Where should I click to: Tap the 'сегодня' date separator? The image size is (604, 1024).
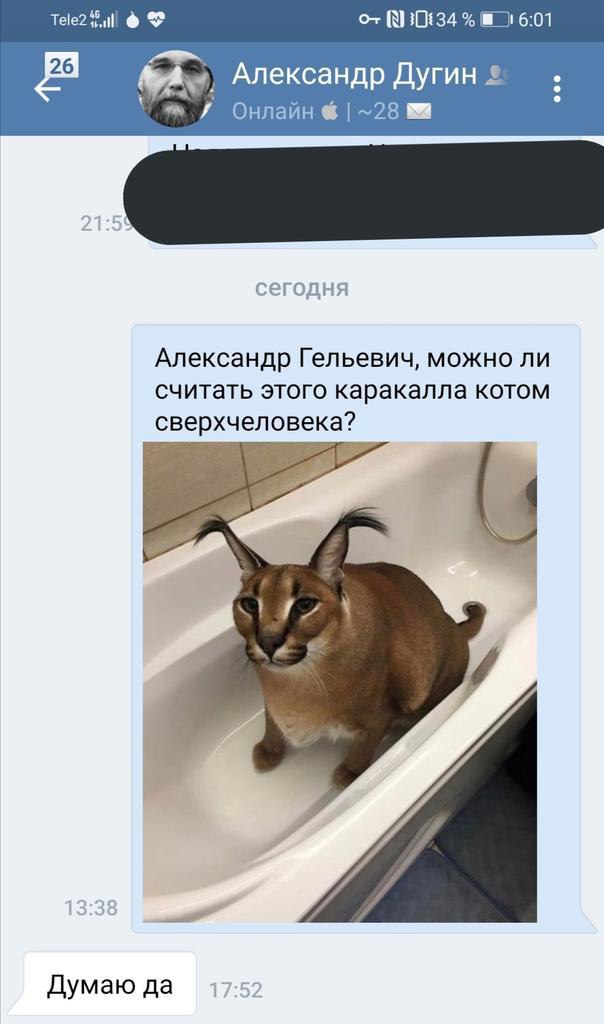(x=302, y=287)
